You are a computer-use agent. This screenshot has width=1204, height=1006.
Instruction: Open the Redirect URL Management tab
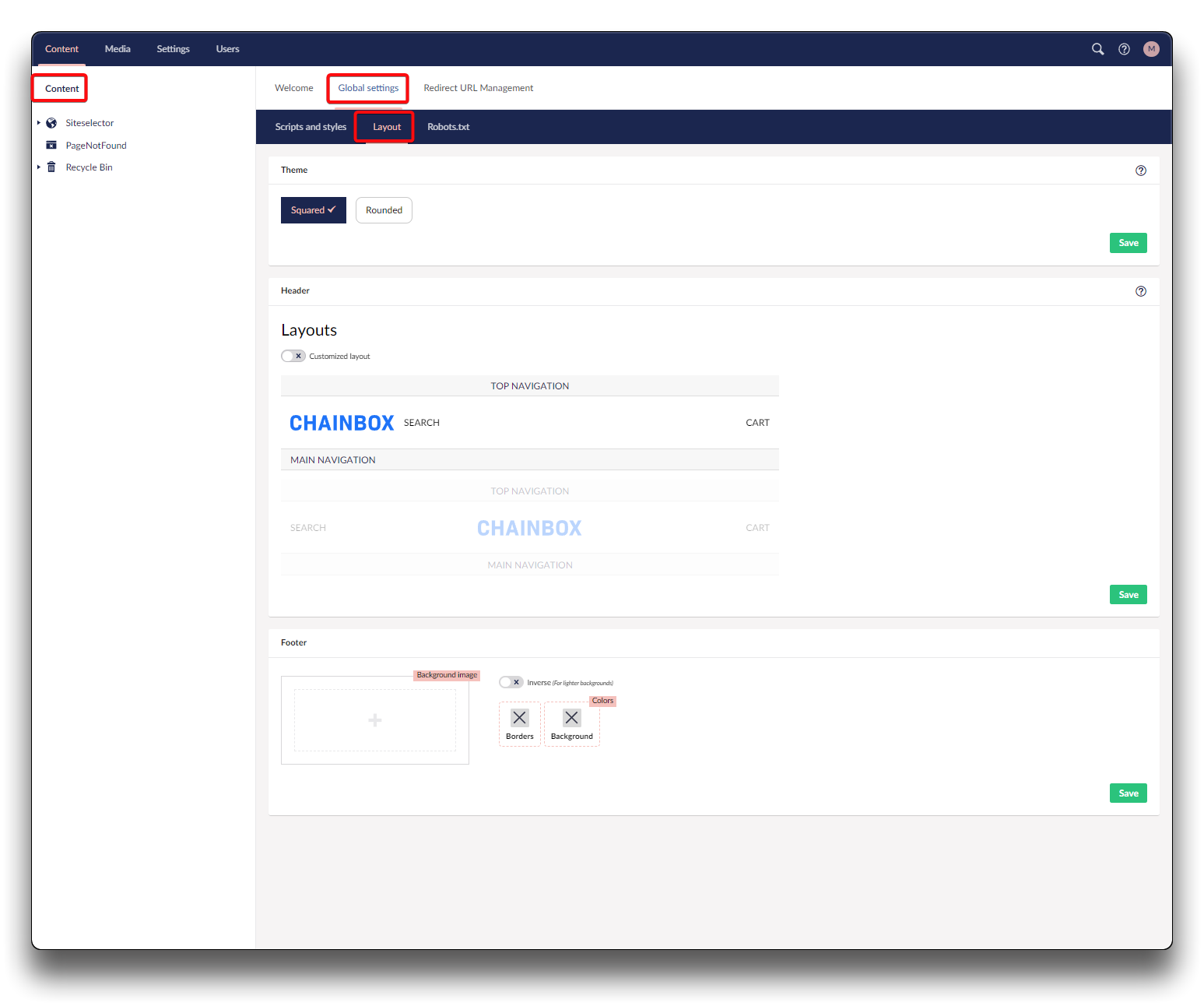point(478,88)
